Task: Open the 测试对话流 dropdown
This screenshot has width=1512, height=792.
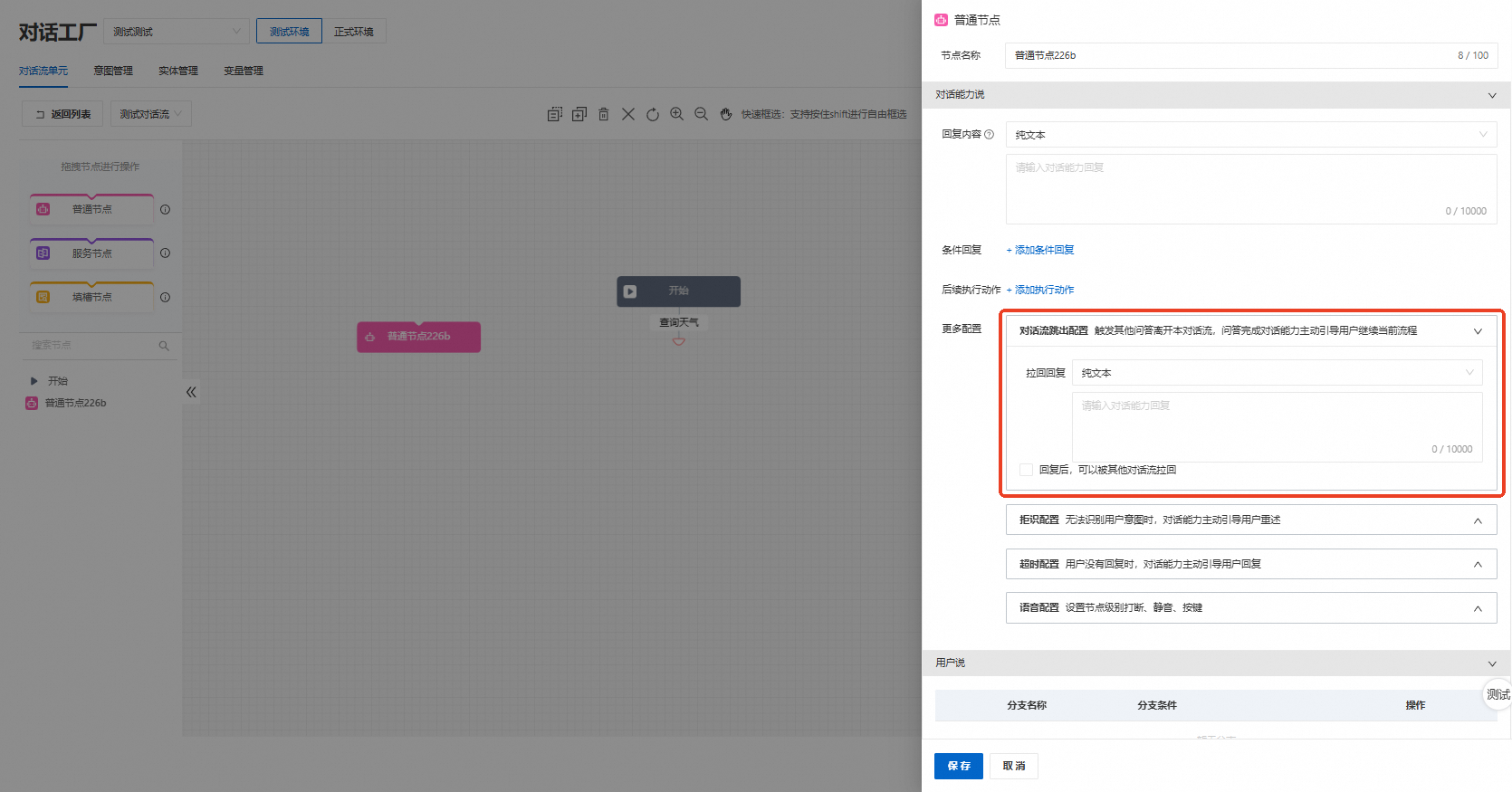Action: coord(151,114)
